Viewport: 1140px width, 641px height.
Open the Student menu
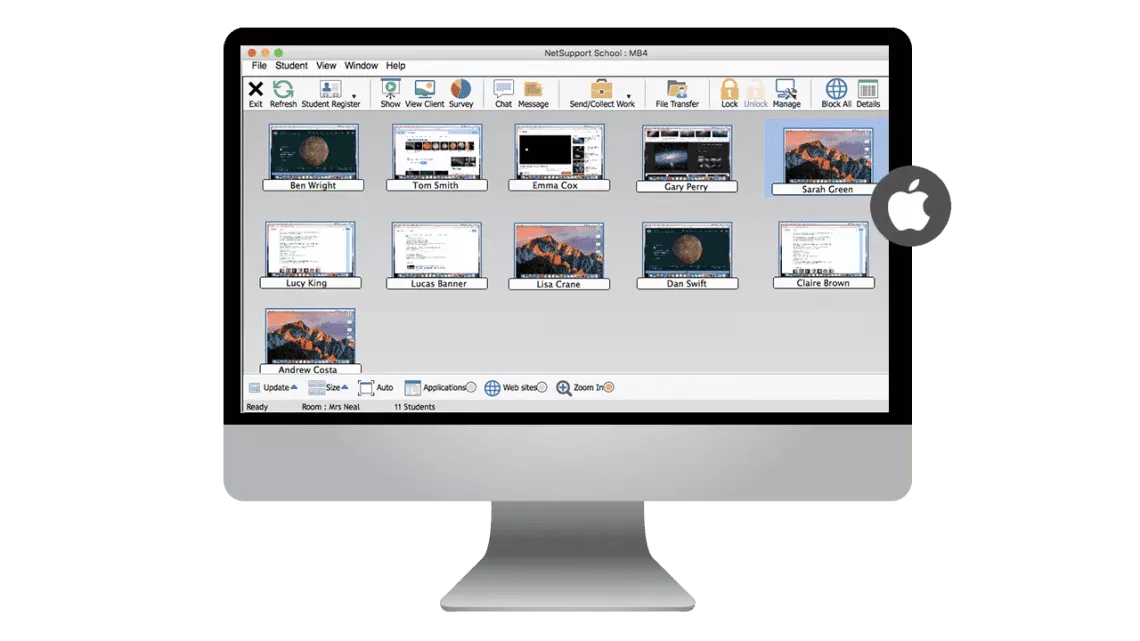[292, 66]
